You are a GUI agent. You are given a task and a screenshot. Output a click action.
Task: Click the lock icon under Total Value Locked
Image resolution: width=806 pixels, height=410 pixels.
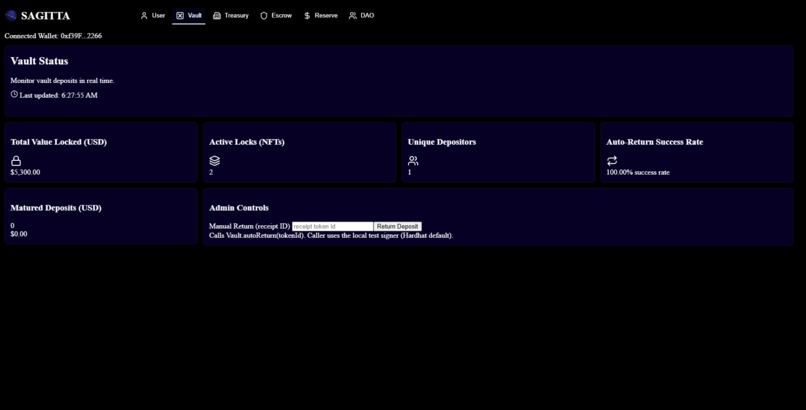(x=16, y=161)
